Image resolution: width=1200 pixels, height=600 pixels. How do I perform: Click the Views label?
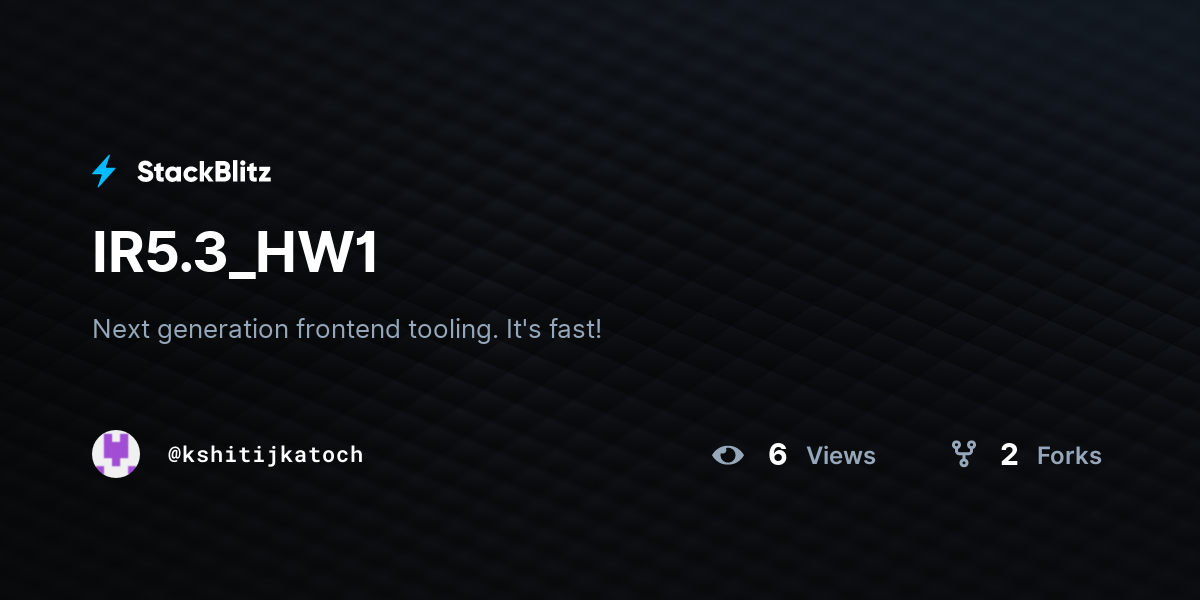point(841,456)
